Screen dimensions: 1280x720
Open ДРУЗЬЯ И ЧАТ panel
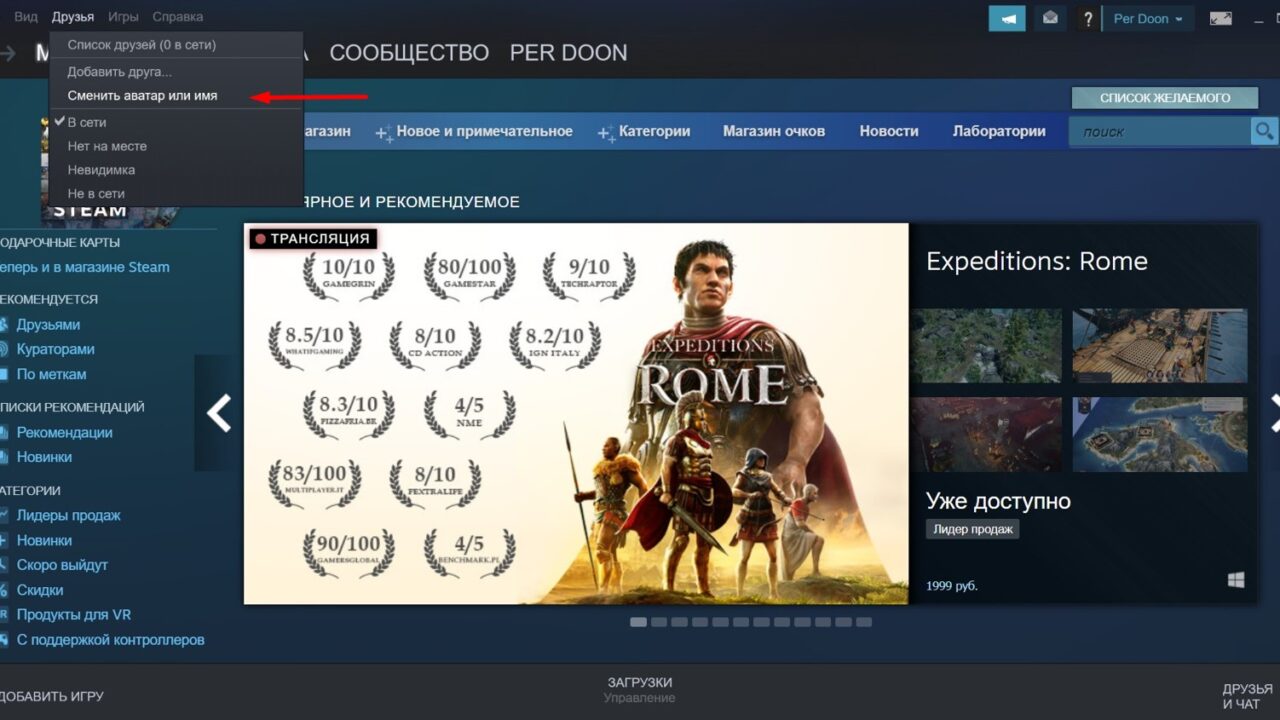(1247, 696)
